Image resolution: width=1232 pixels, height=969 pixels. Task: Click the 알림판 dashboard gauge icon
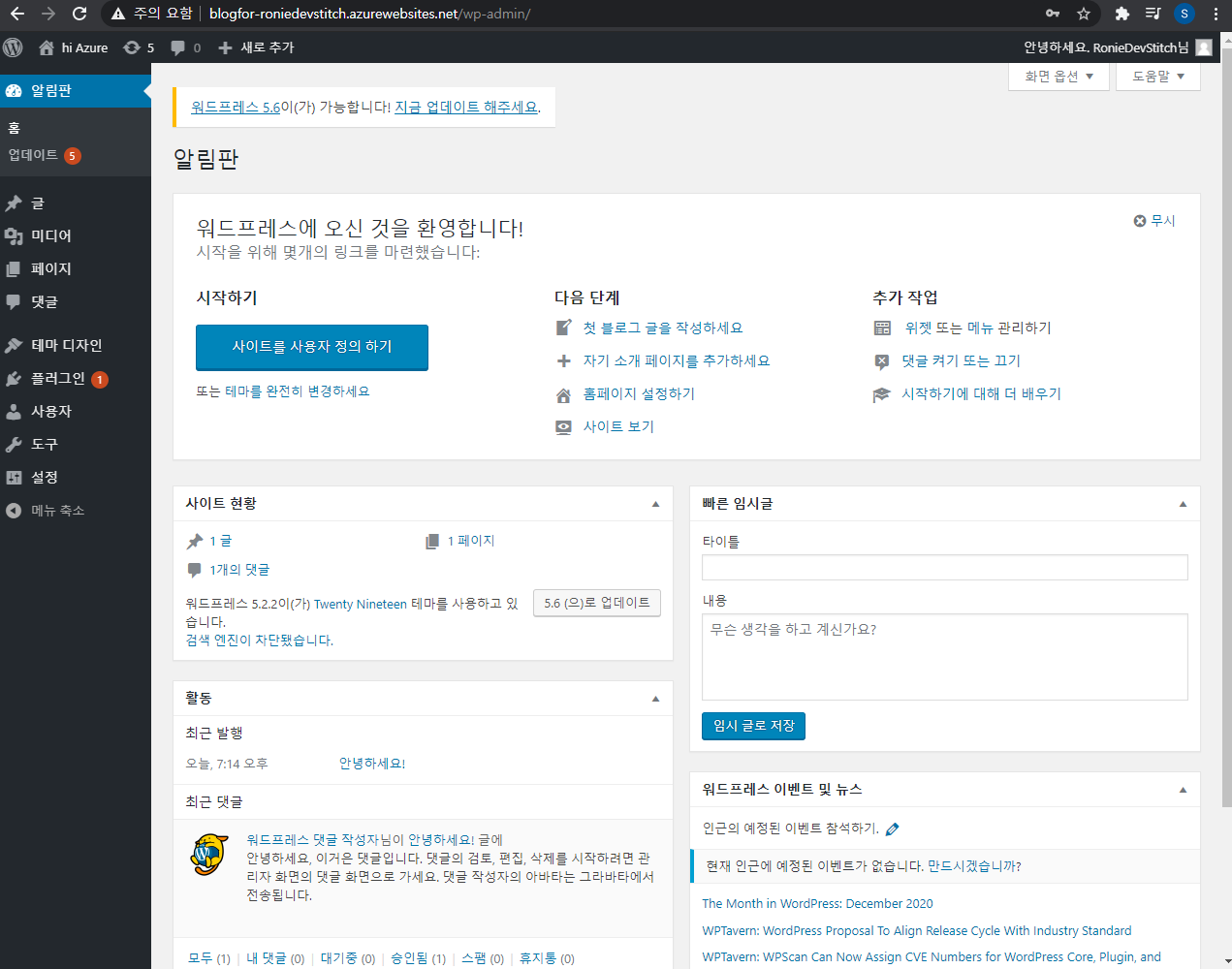[x=14, y=90]
